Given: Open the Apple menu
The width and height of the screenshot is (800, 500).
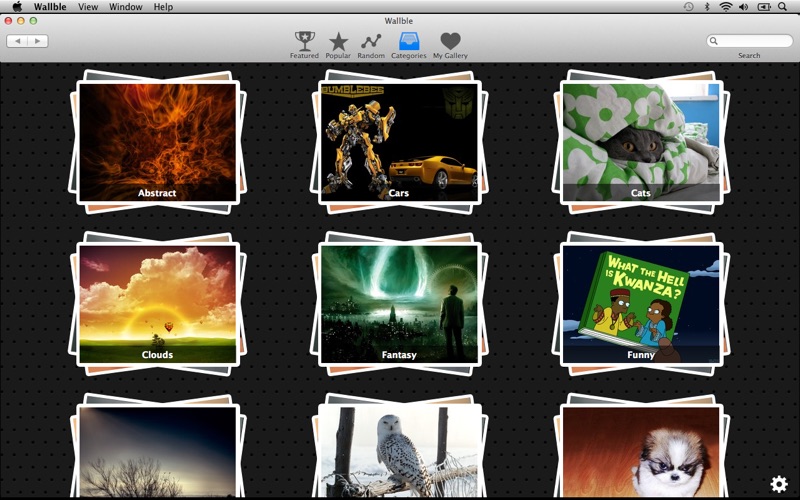Looking at the screenshot, I should tap(17, 7).
